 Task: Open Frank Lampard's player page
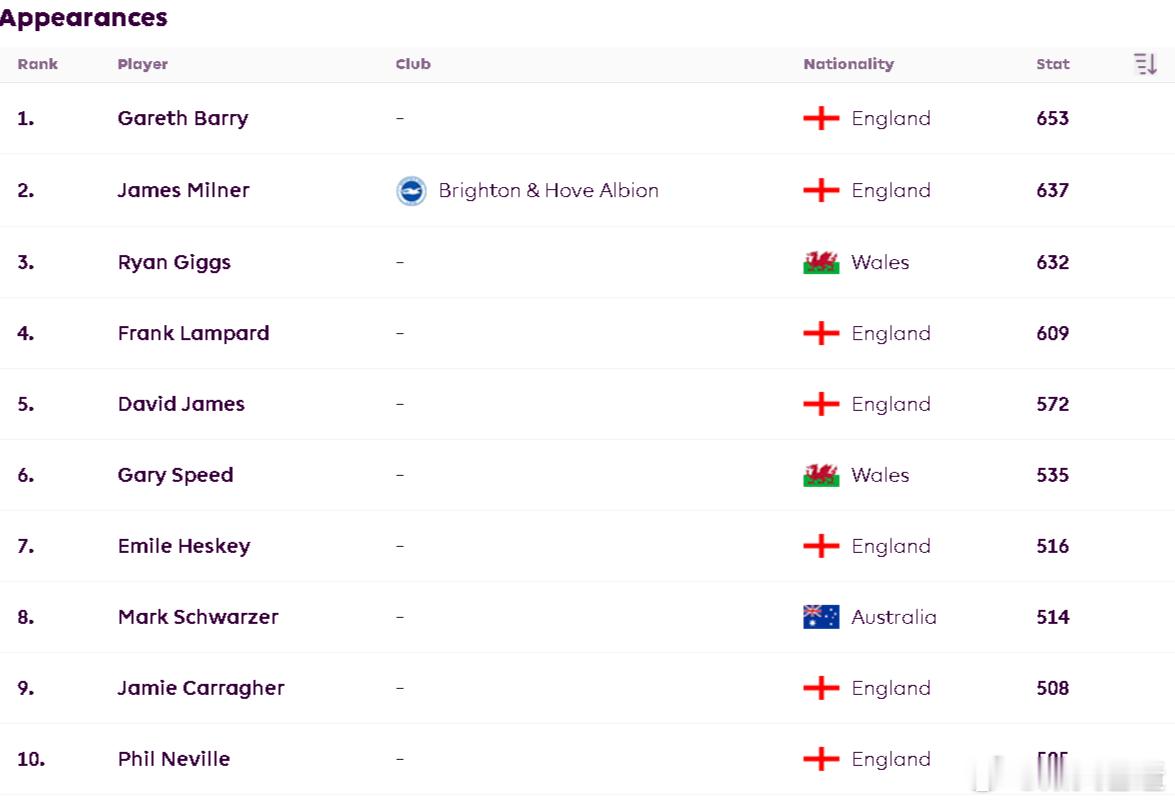click(193, 333)
